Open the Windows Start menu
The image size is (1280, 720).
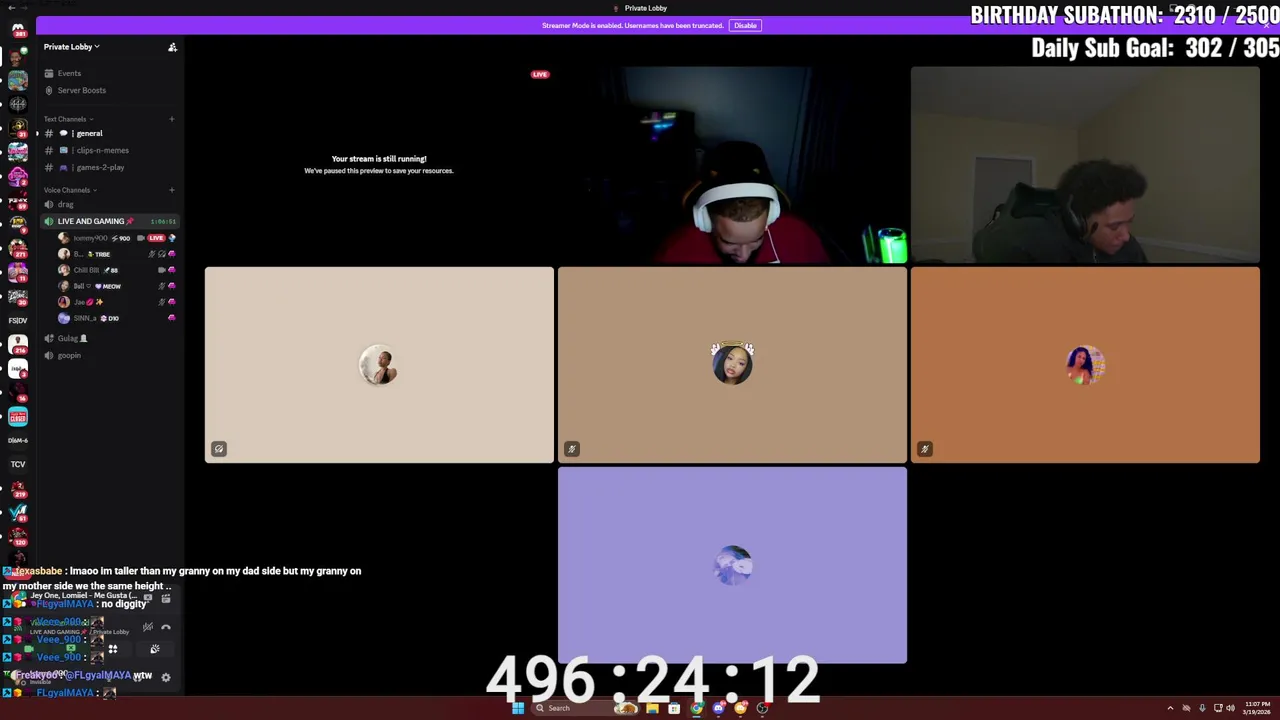pos(518,708)
